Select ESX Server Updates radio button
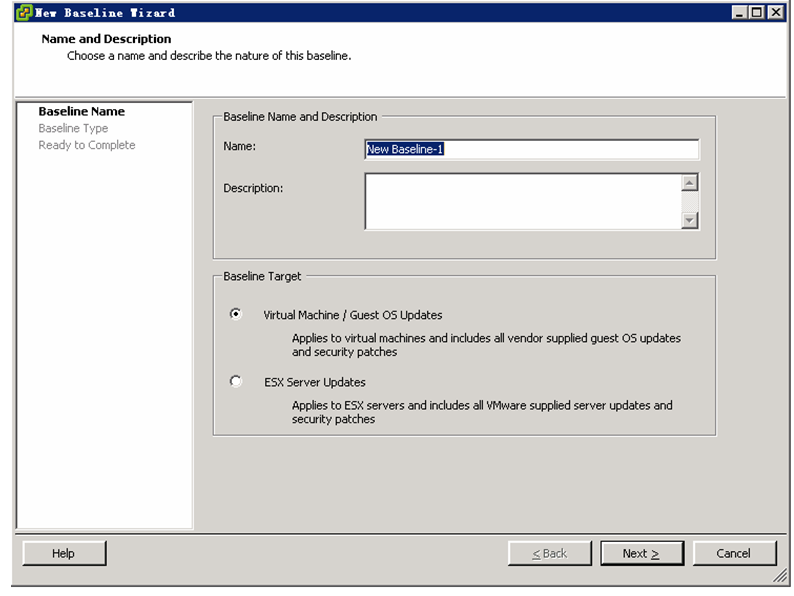The width and height of the screenshot is (794, 596). [235, 381]
